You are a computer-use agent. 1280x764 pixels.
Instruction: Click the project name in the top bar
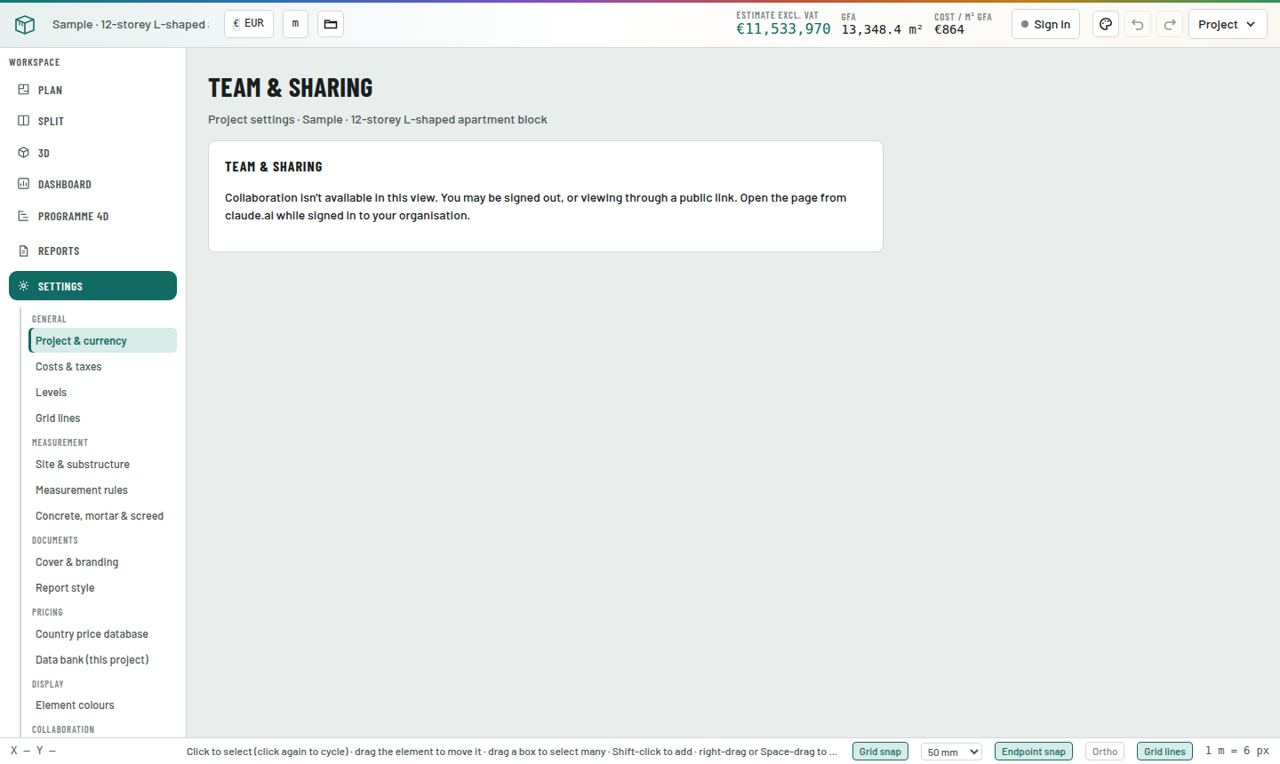point(130,24)
